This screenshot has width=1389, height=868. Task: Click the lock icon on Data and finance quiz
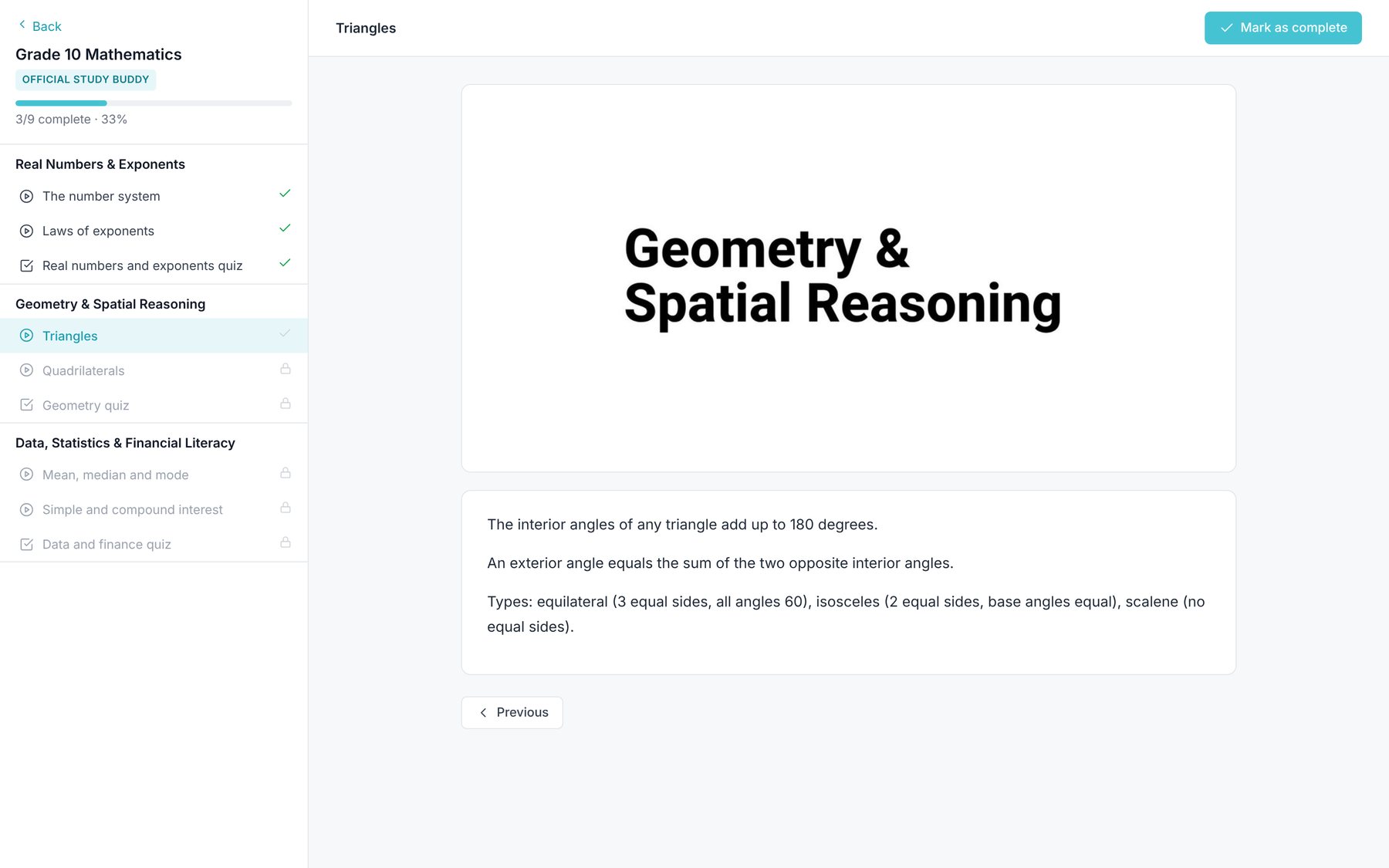pos(286,542)
